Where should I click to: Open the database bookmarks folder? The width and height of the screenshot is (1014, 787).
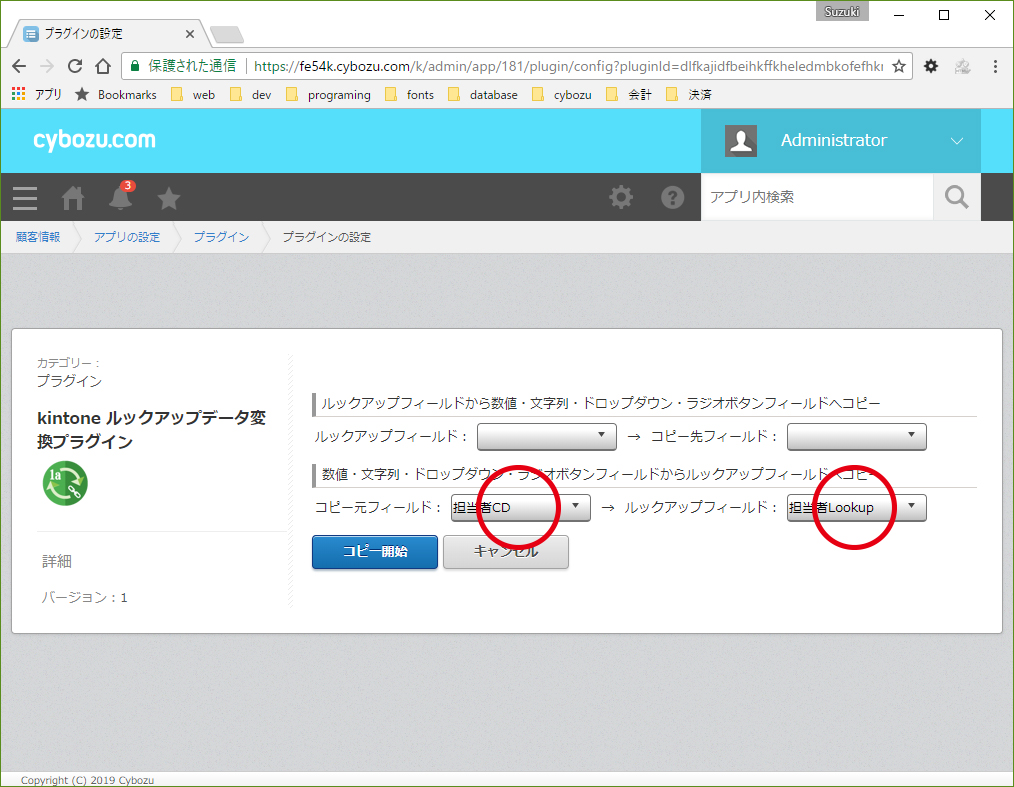(x=483, y=94)
